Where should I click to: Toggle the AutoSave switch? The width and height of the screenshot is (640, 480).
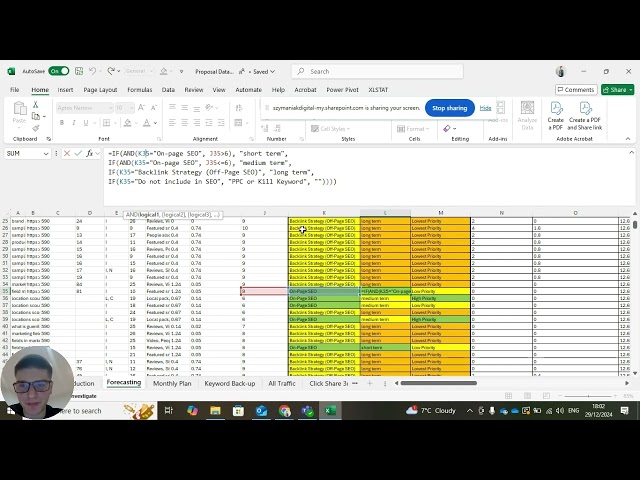coord(58,71)
